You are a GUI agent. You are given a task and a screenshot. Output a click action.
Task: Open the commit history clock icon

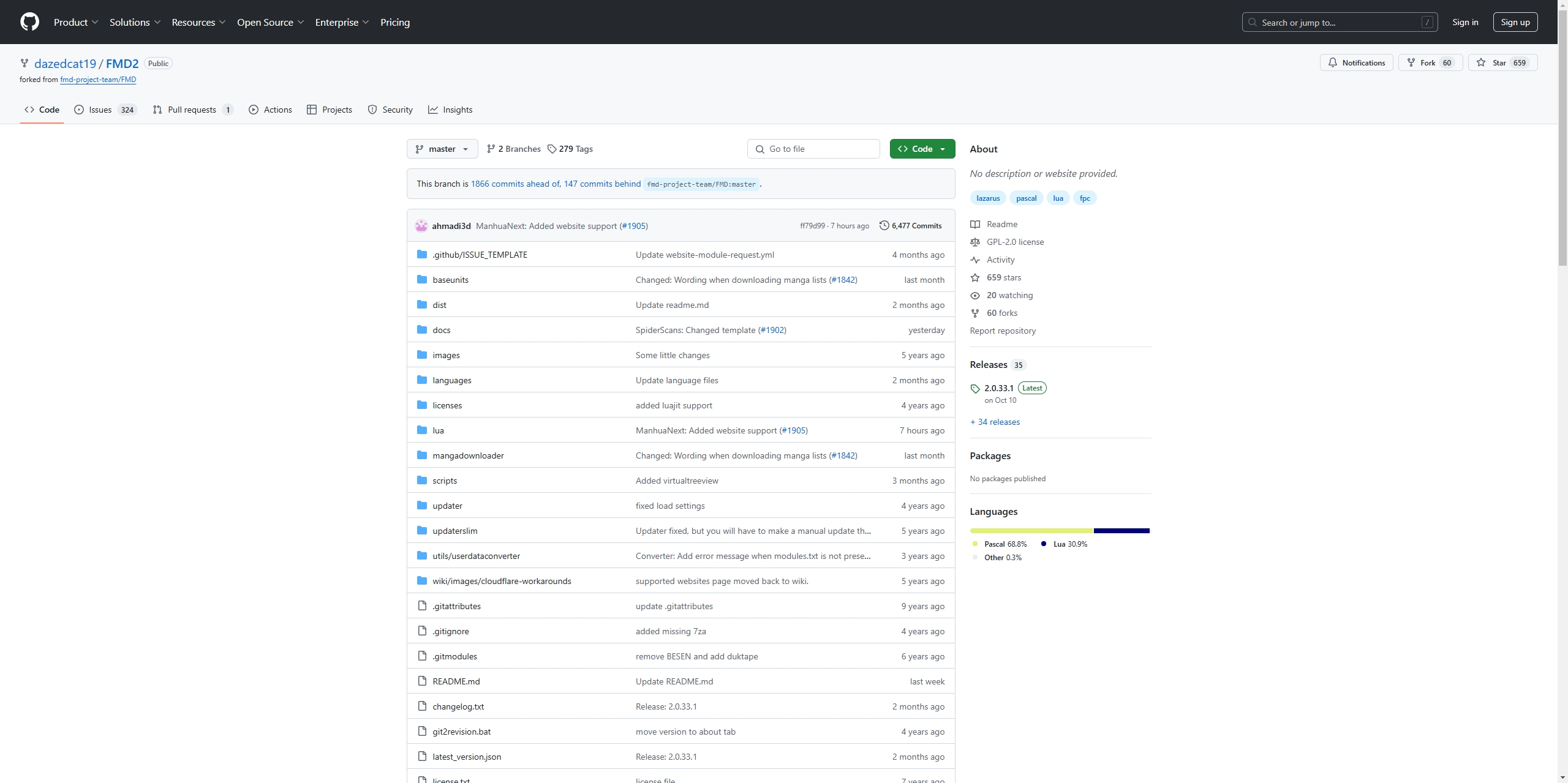tap(884, 225)
